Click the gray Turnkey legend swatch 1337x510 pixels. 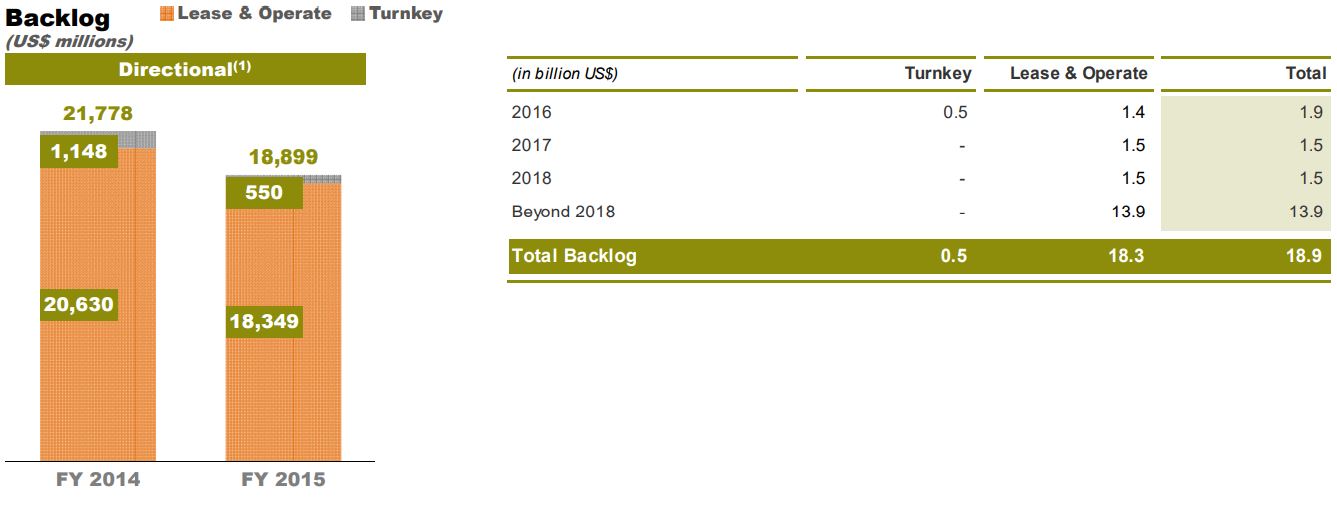pos(358,14)
